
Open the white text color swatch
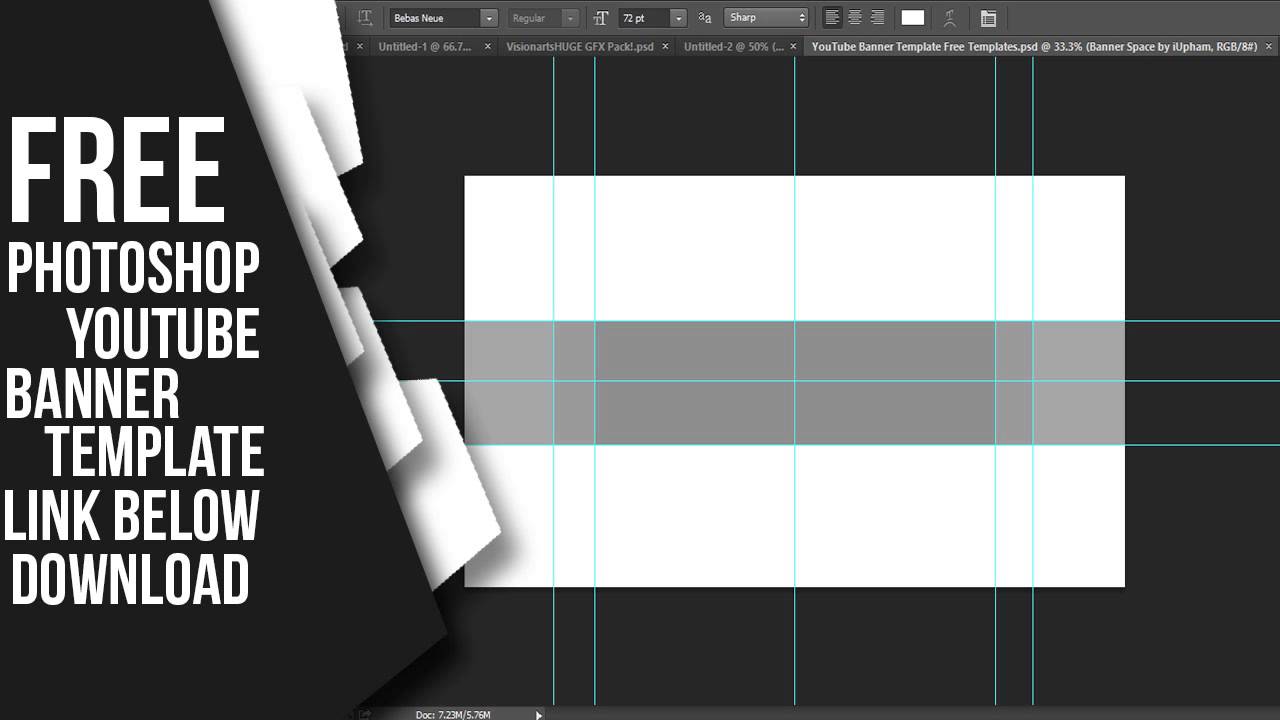[912, 18]
